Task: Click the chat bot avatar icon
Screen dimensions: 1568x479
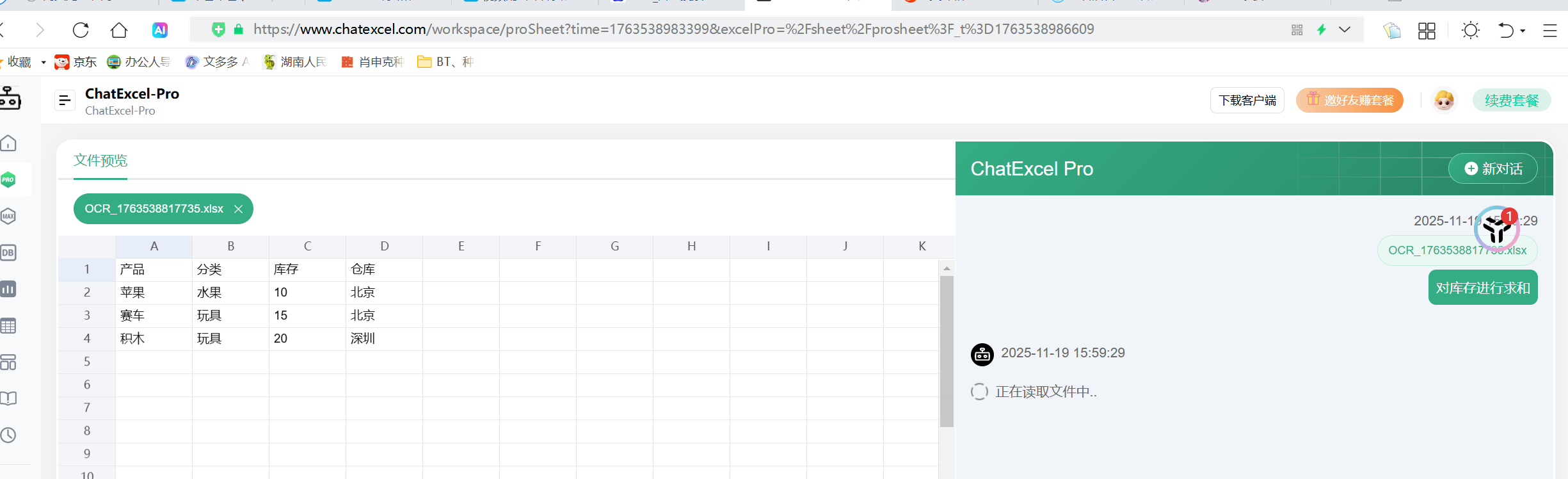Action: coord(982,353)
